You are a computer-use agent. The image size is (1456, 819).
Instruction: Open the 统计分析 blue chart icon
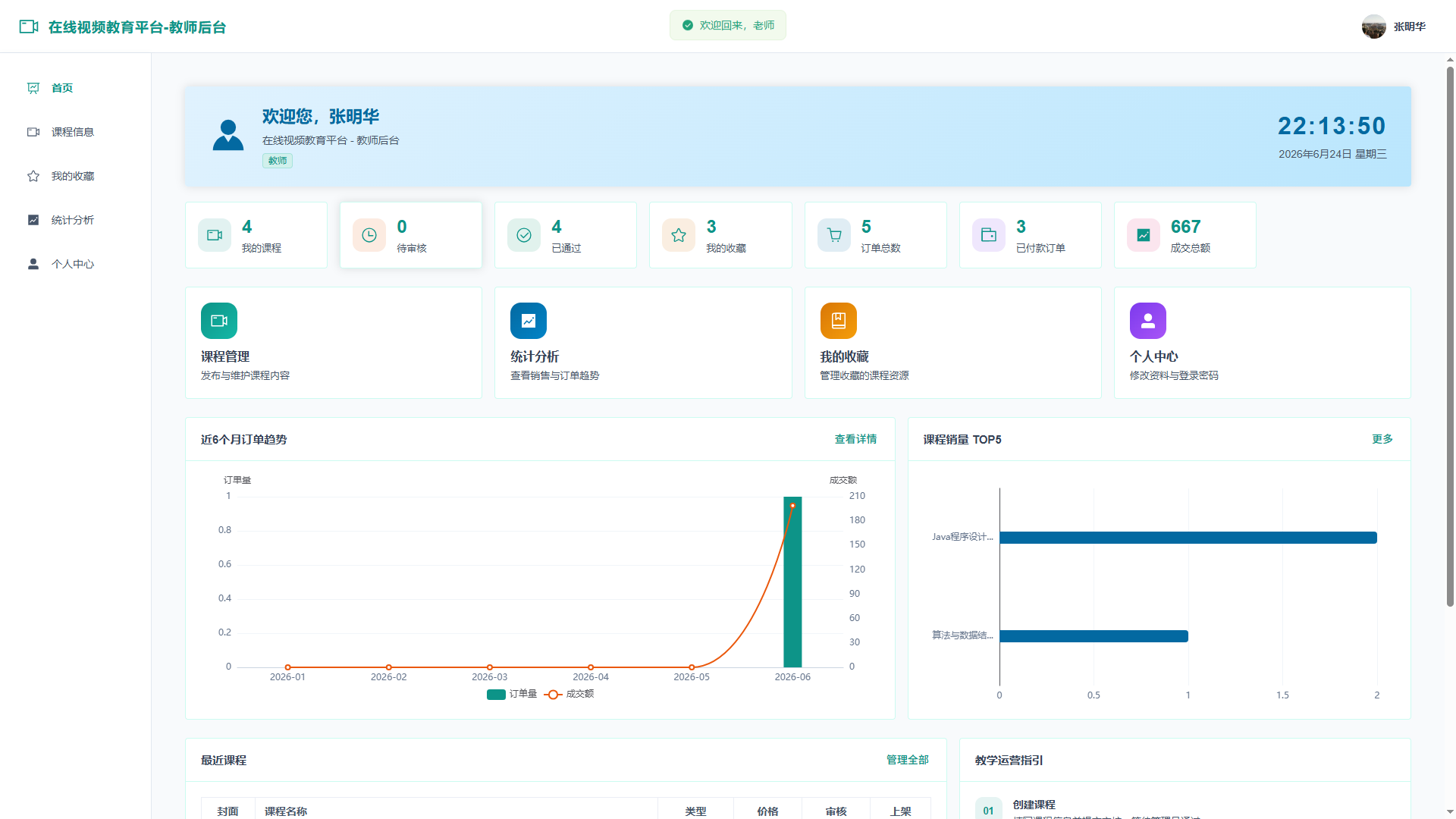coord(529,321)
